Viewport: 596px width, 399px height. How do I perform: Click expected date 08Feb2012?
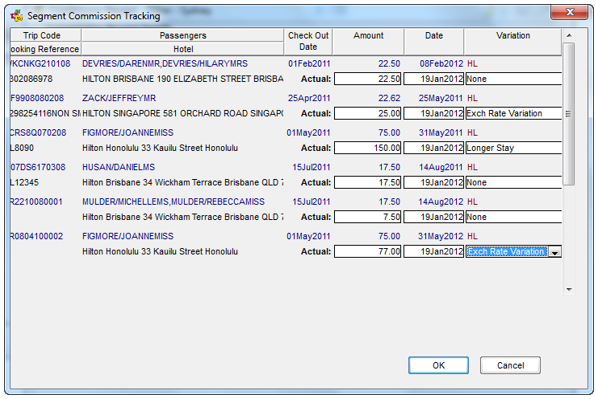(441, 63)
